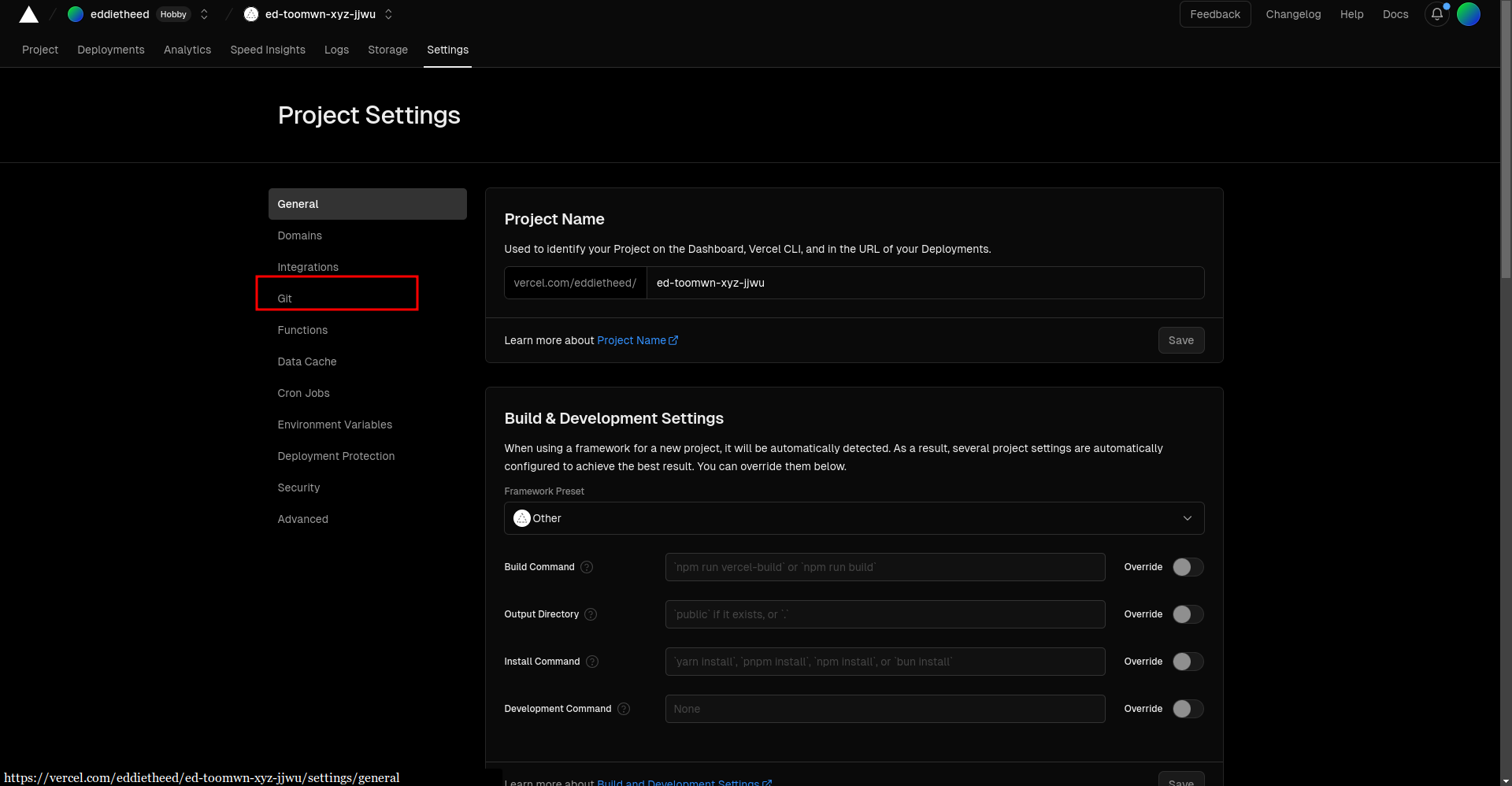
Task: Click the Build Command help icon
Action: (587, 567)
